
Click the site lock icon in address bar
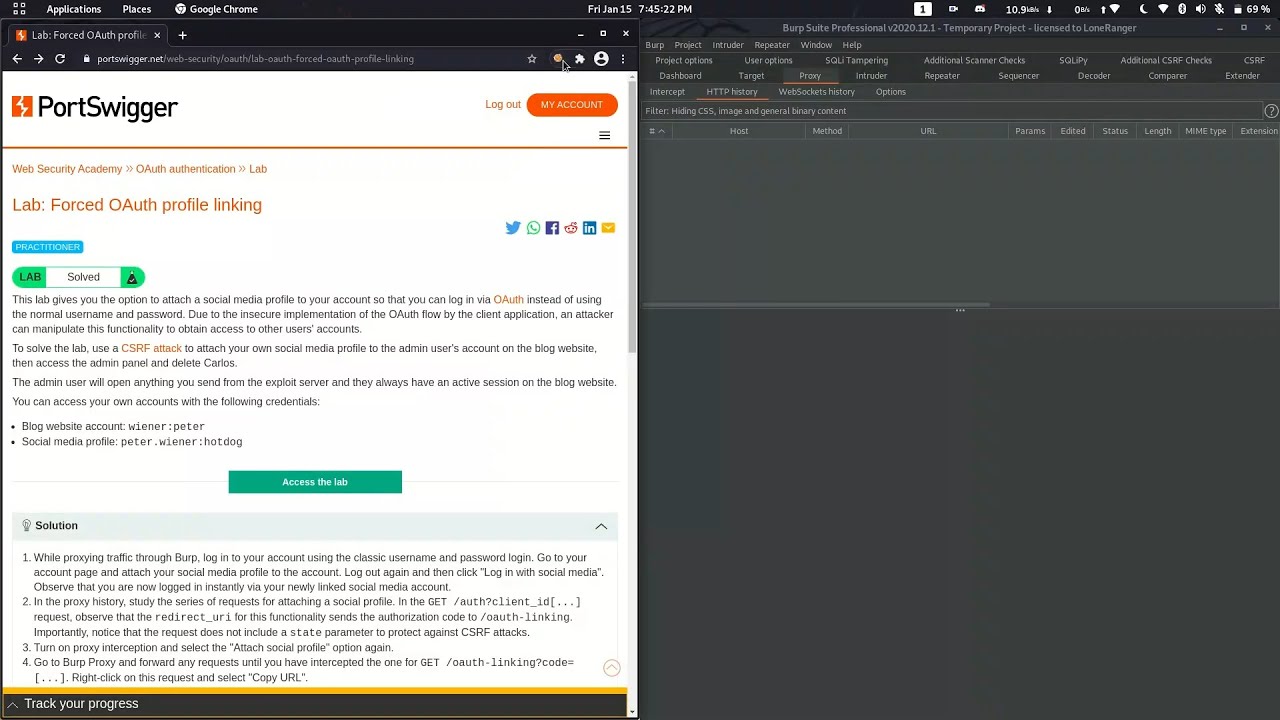(87, 59)
